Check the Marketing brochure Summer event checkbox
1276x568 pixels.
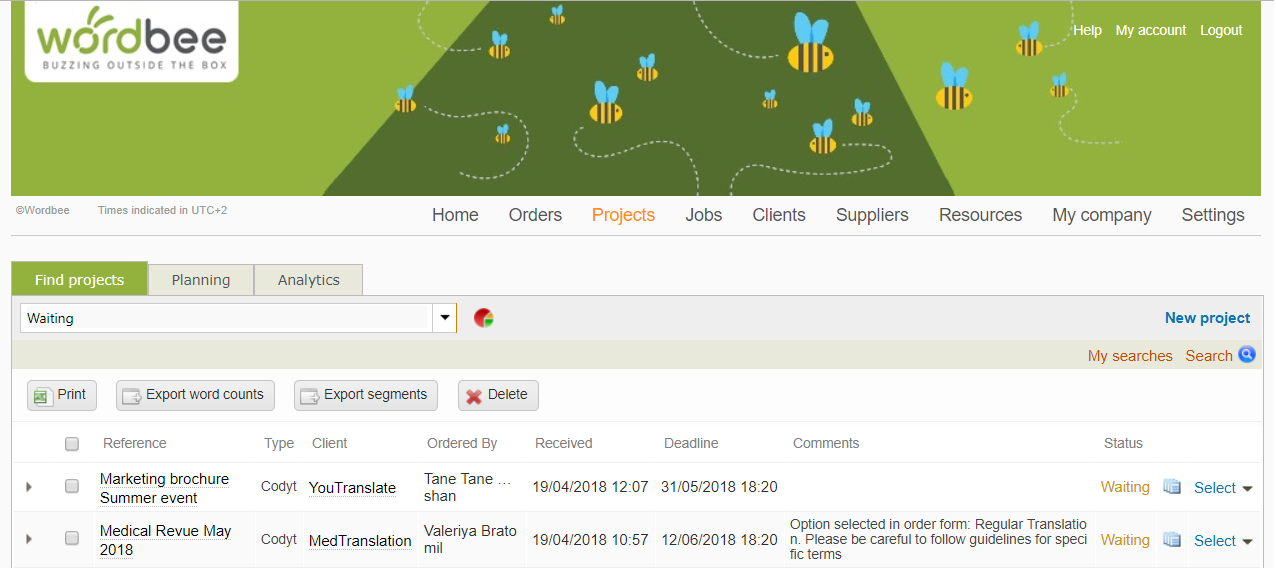click(x=72, y=487)
